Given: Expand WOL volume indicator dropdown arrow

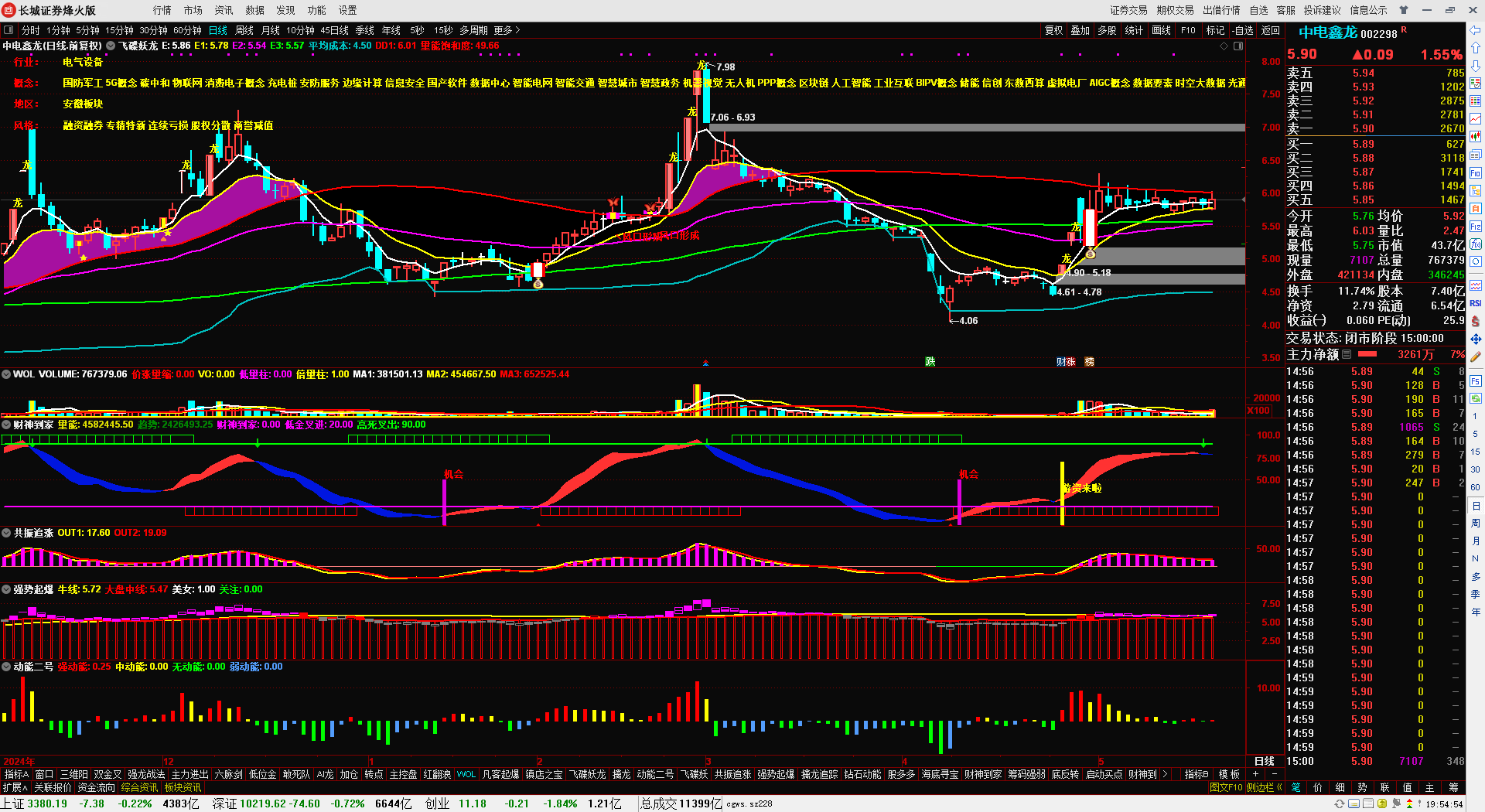Looking at the screenshot, I should pos(6,374).
